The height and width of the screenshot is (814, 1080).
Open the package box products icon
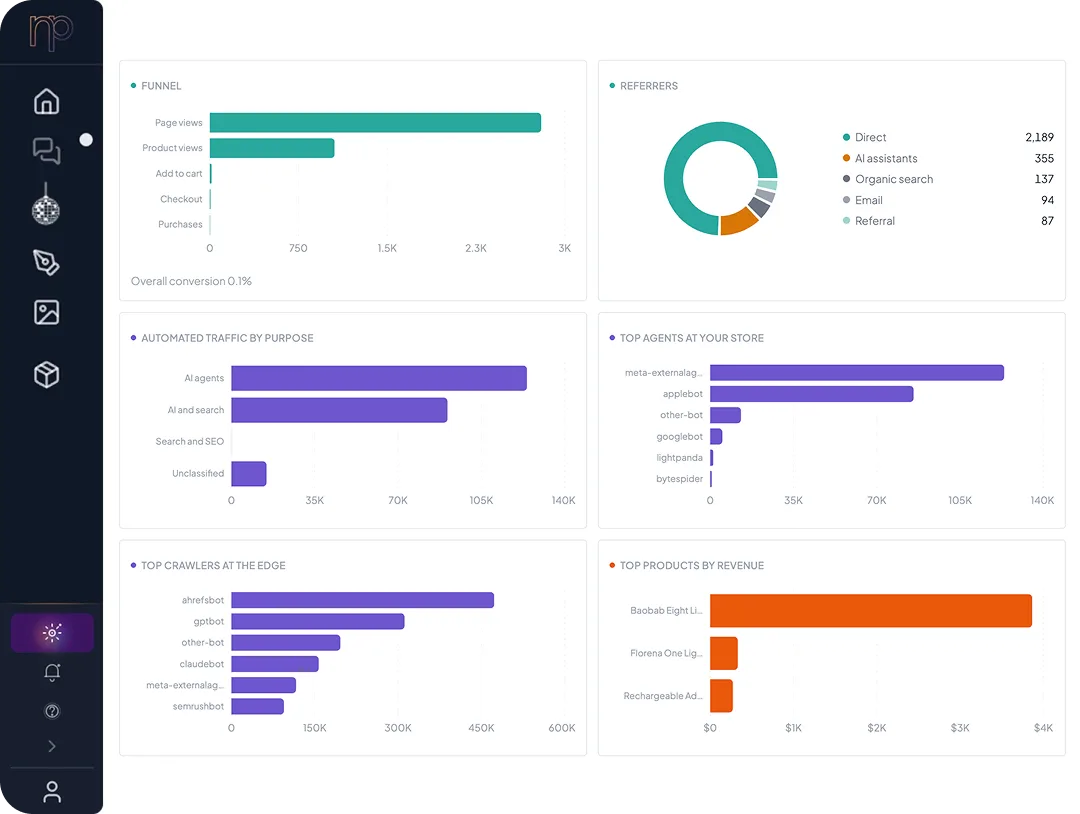click(x=47, y=375)
